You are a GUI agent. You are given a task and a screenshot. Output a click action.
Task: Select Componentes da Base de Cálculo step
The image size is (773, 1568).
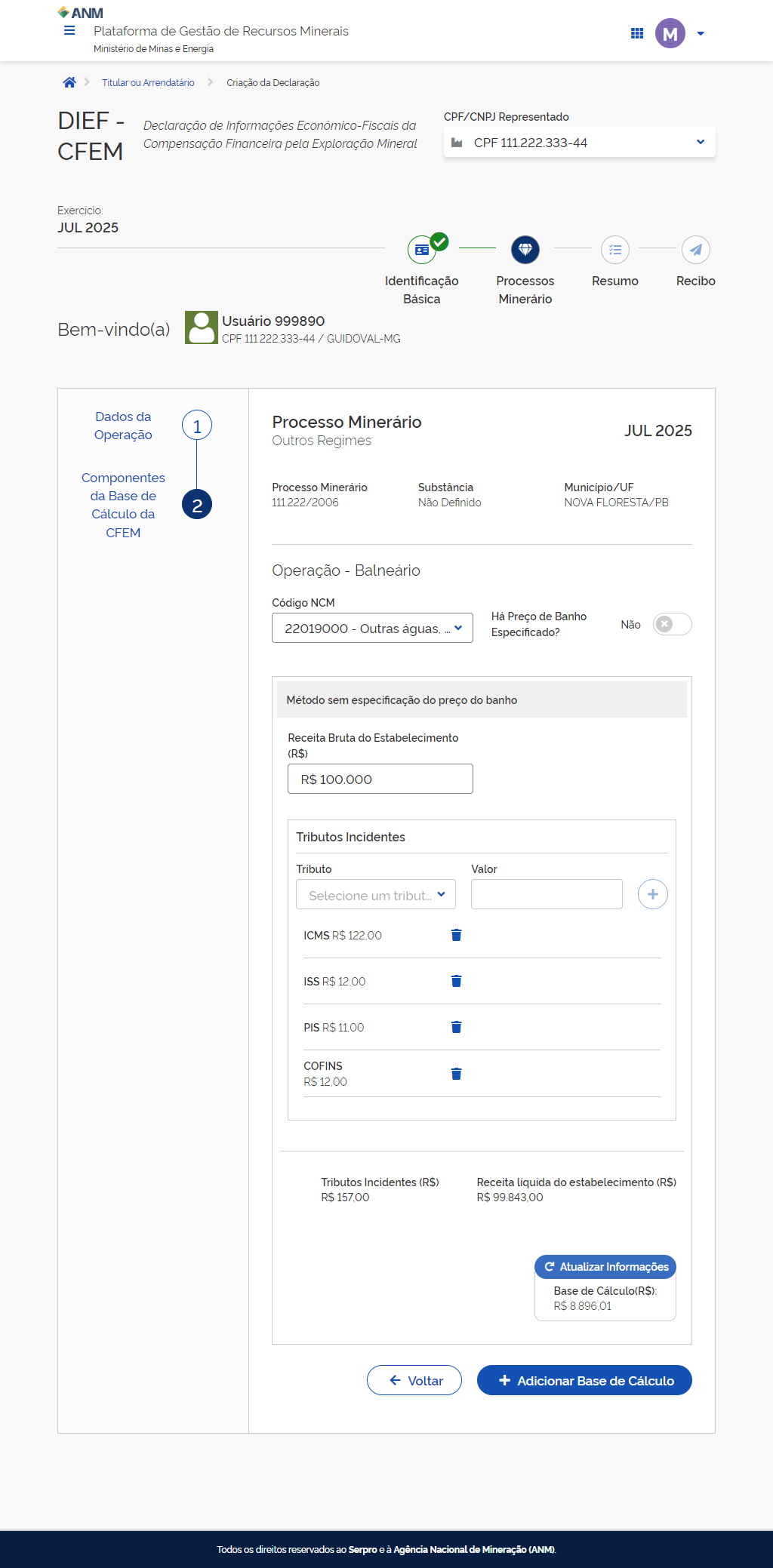pos(197,505)
